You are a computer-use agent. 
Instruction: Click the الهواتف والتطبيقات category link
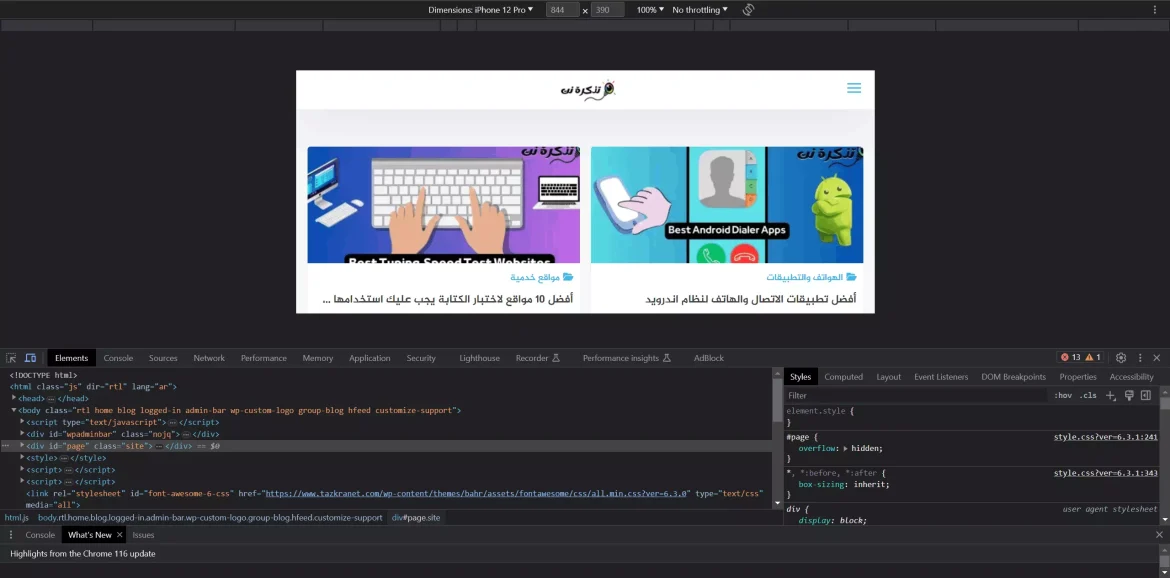pyautogui.click(x=804, y=277)
